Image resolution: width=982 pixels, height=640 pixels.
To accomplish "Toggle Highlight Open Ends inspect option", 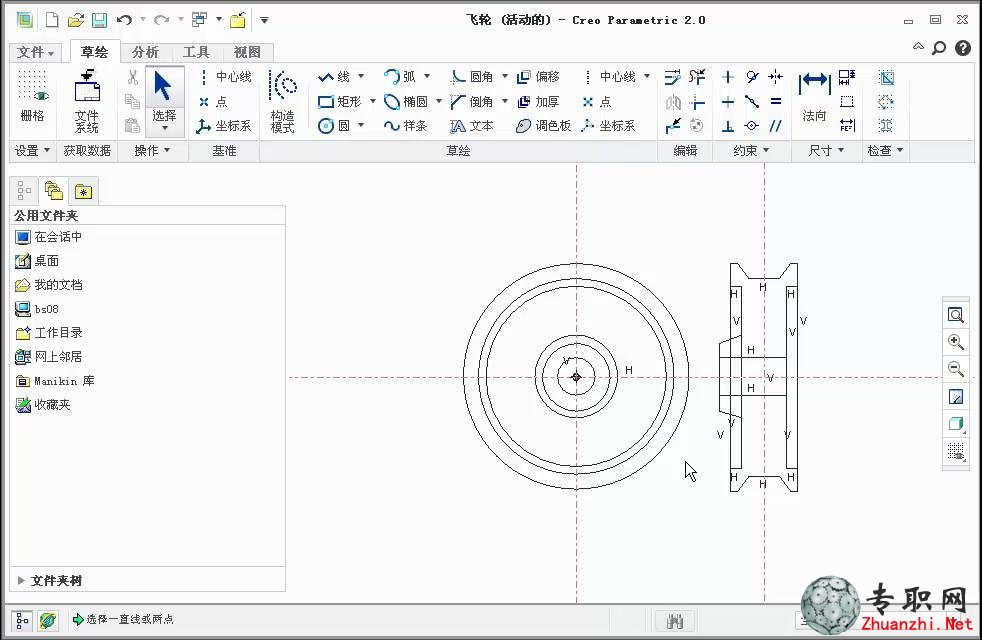I will (886, 101).
